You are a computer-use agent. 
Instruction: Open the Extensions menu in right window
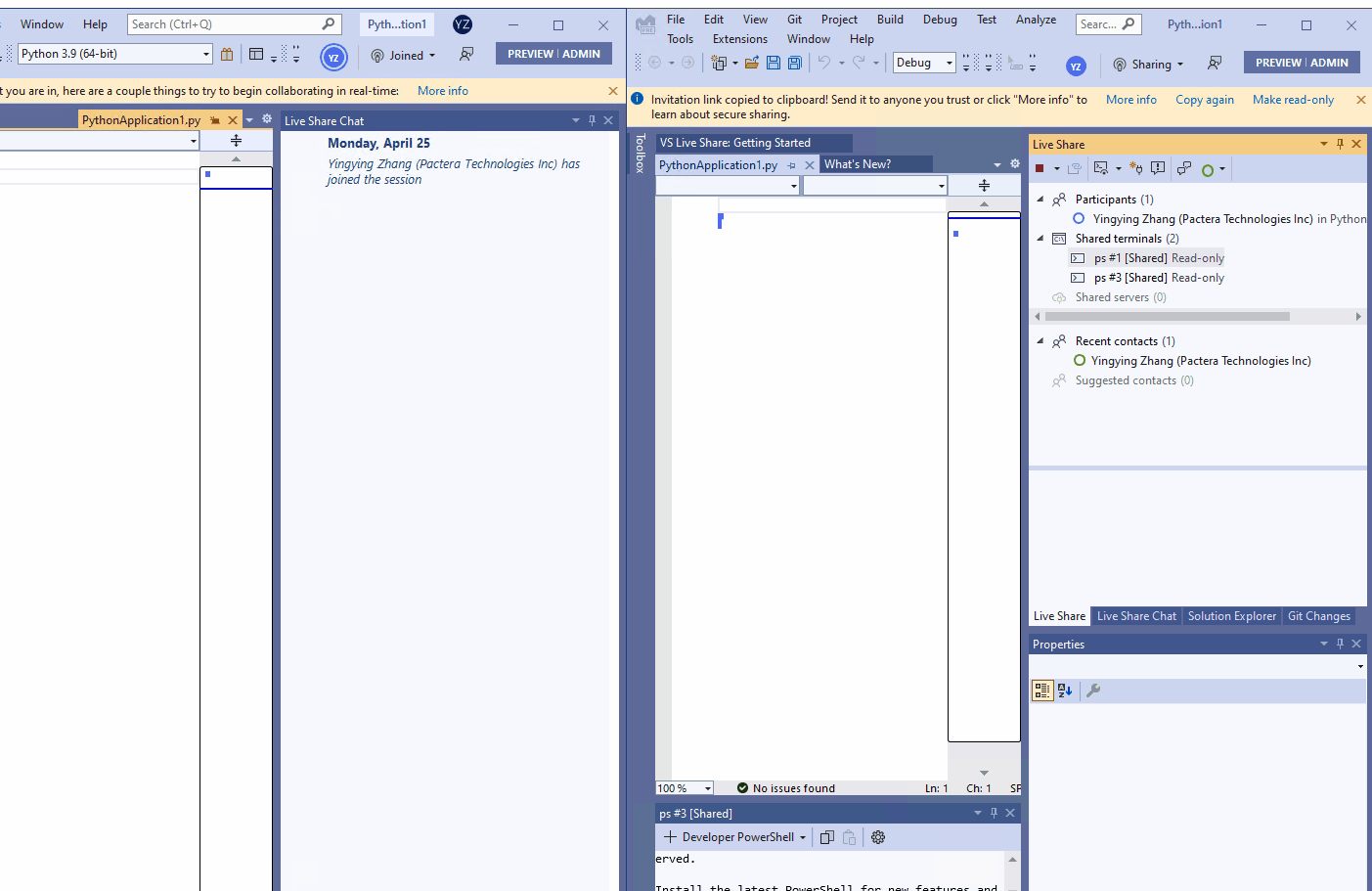click(740, 39)
